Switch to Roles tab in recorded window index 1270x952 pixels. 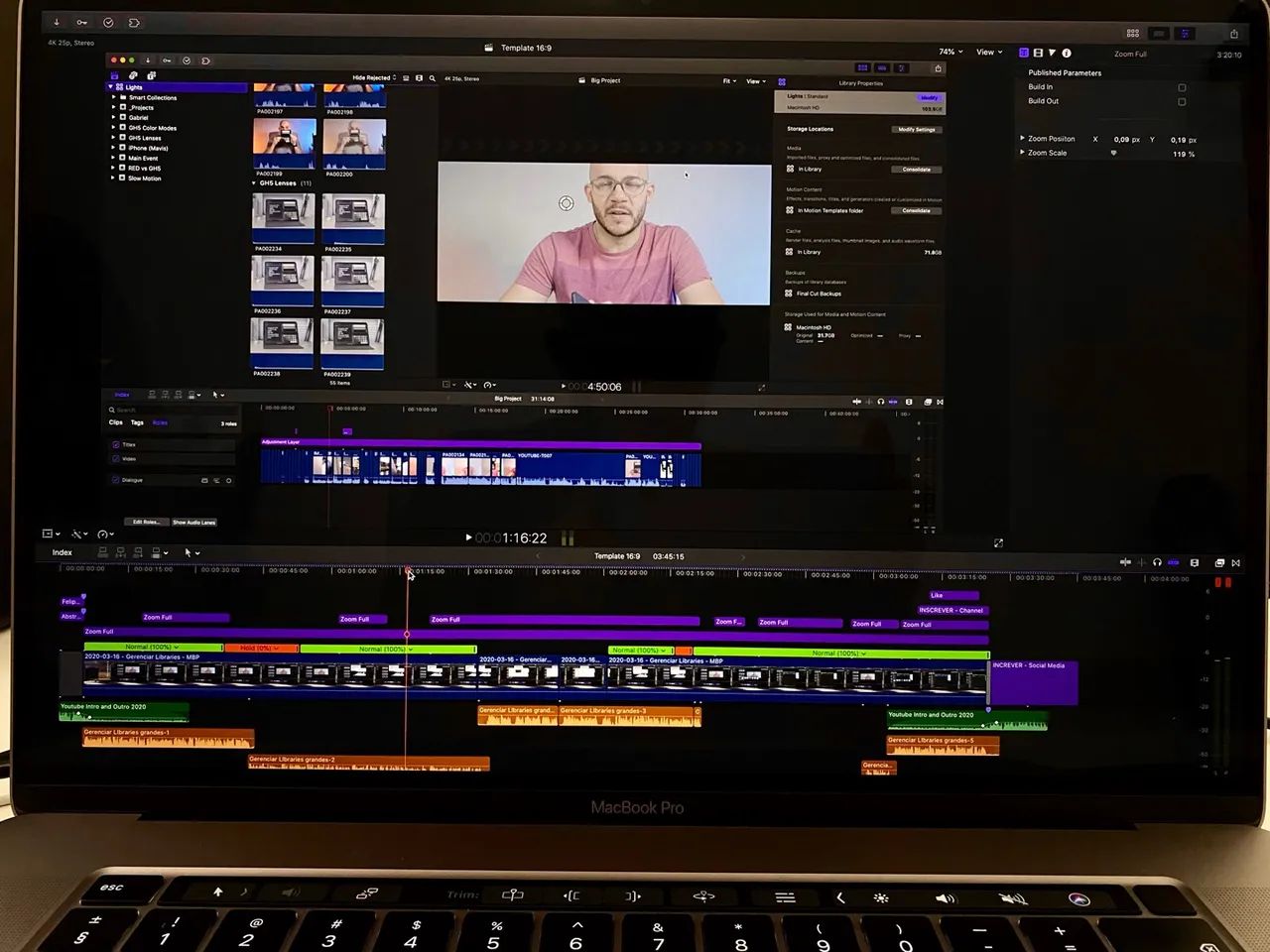pos(160,422)
